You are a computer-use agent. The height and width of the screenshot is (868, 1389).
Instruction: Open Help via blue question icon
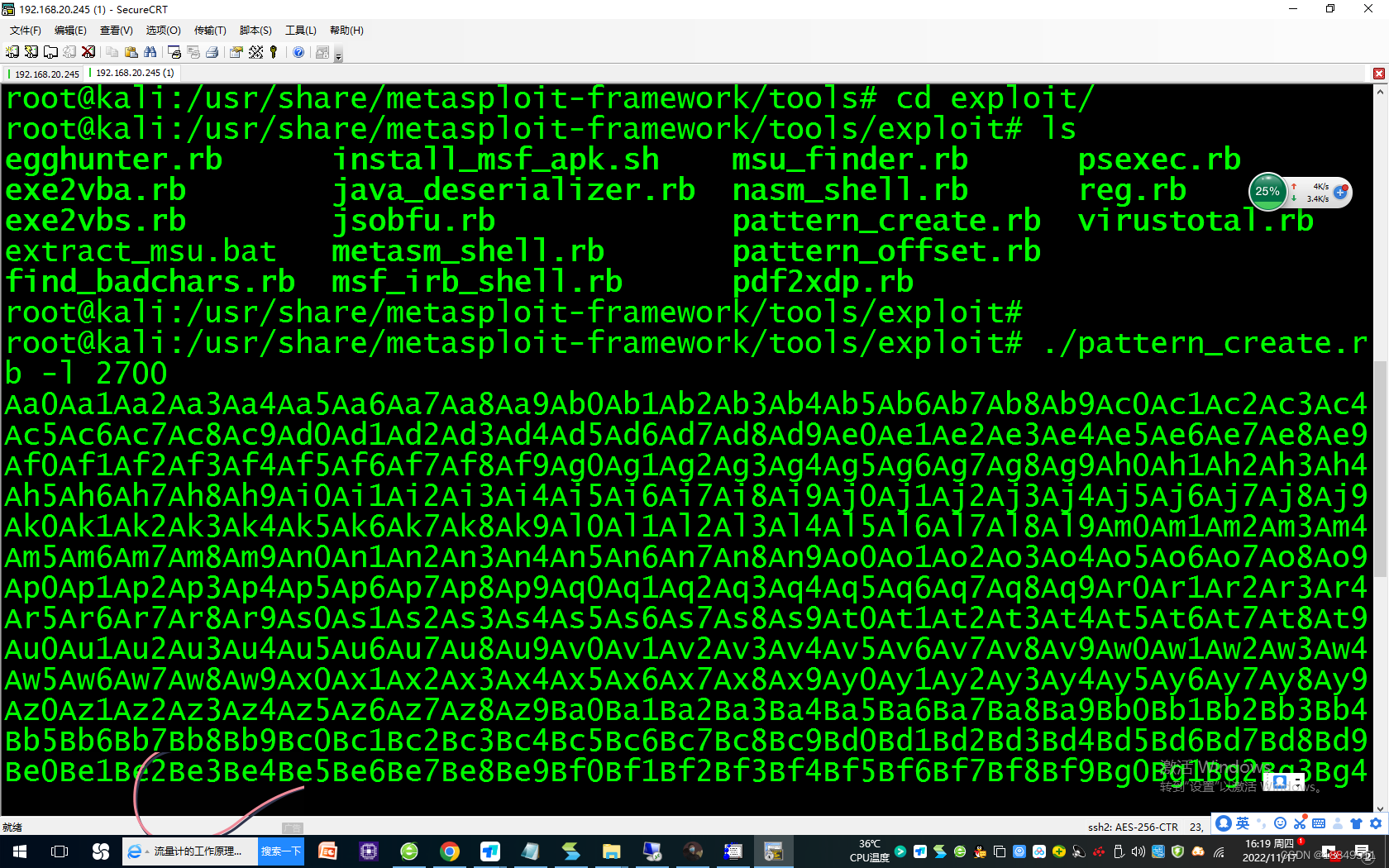[x=298, y=52]
